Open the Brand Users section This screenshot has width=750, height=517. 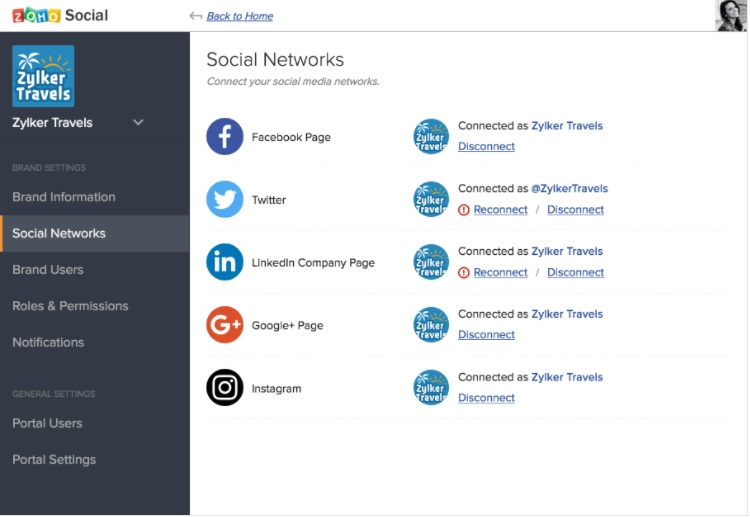[x=48, y=270]
